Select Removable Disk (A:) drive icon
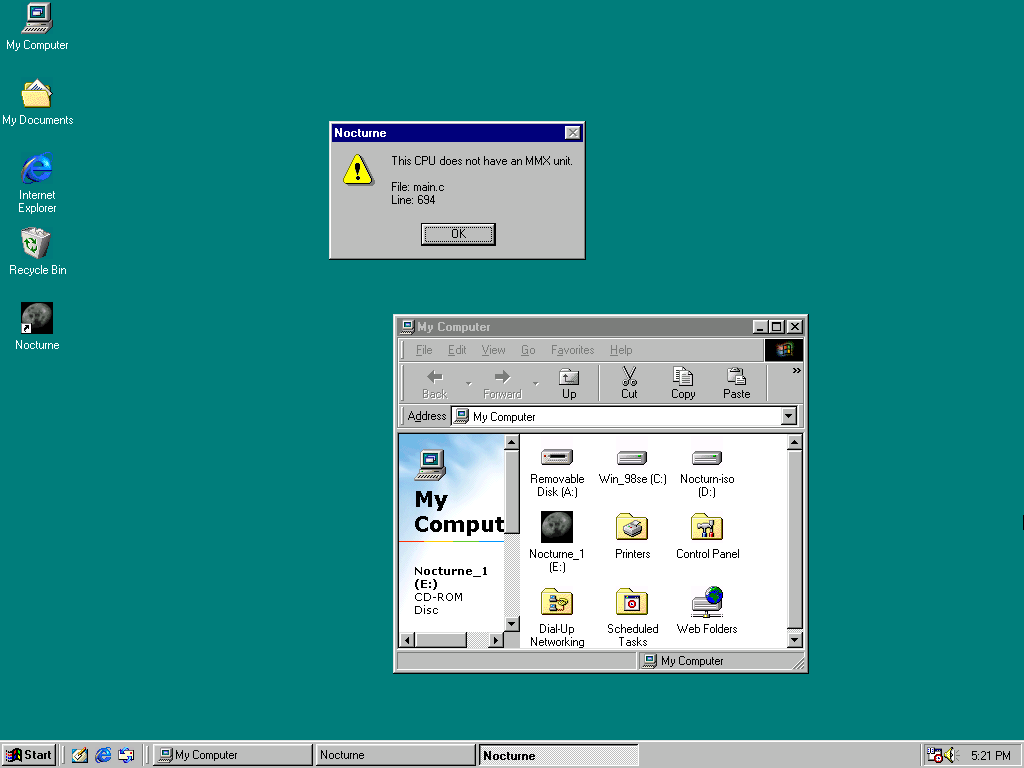1024x768 pixels. click(x=557, y=458)
